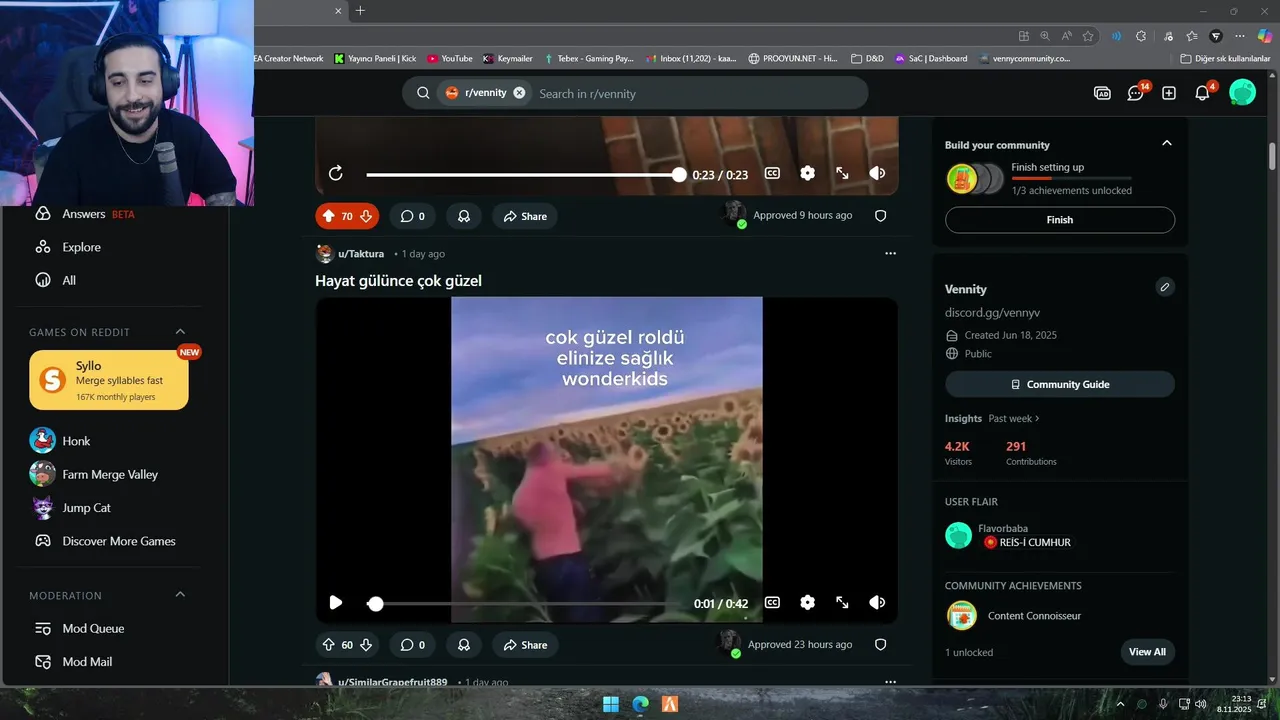Share the post approved 23 hours ago

525,645
